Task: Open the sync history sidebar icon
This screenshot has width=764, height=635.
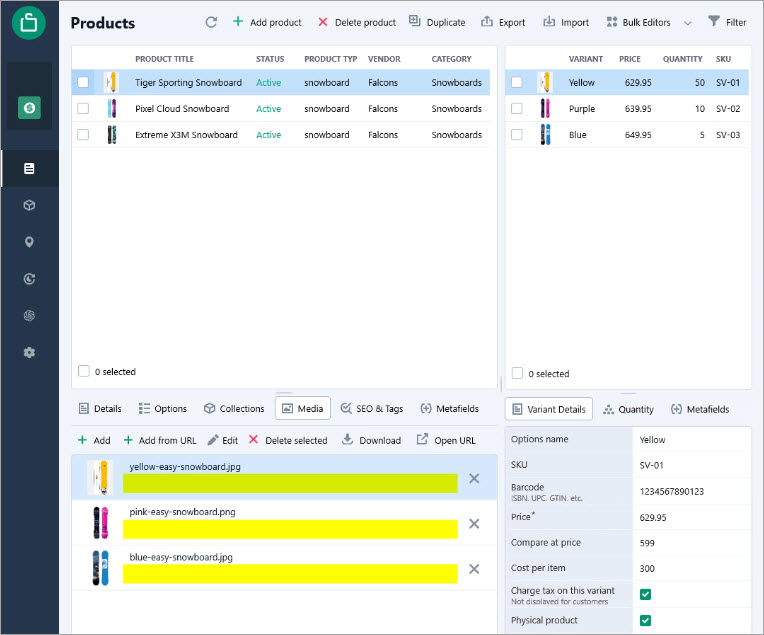Action: point(29,279)
